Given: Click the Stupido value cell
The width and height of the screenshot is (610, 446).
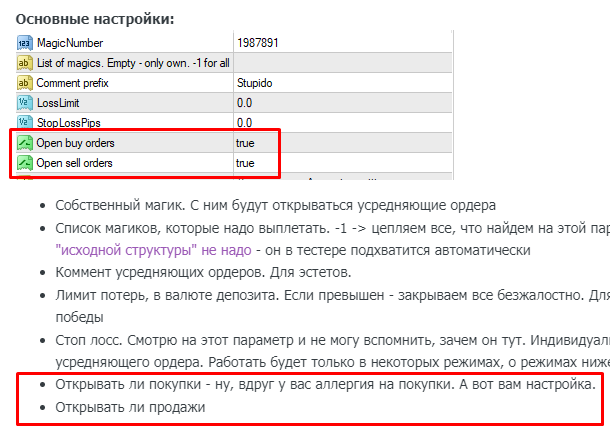Looking at the screenshot, I should coord(343,83).
